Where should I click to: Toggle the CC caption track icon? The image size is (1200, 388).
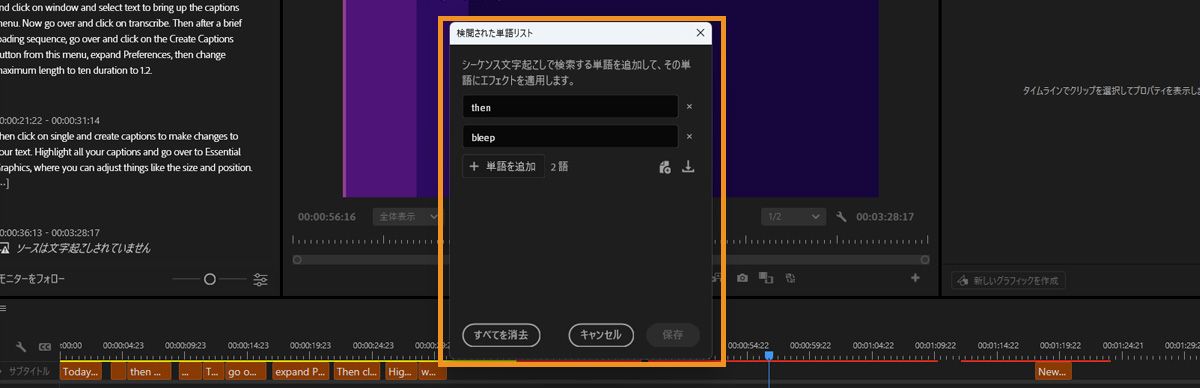click(44, 347)
